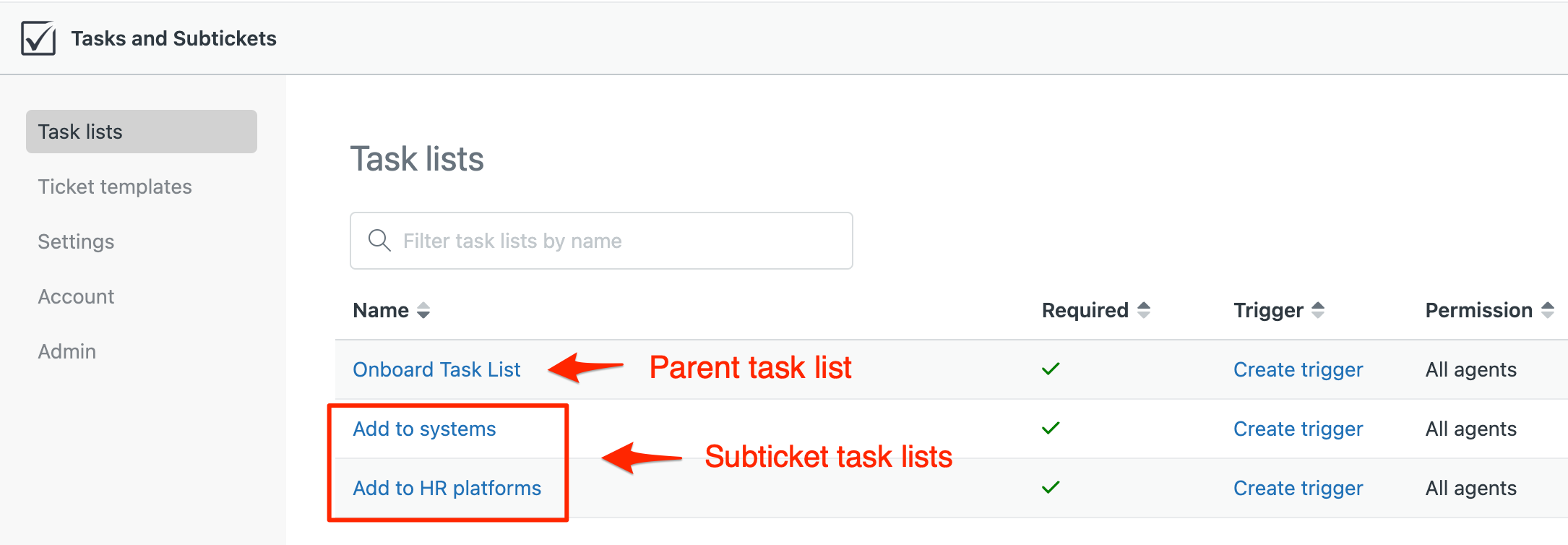1568x545 pixels.
Task: Click the Name column sort arrows
Action: pos(423,311)
